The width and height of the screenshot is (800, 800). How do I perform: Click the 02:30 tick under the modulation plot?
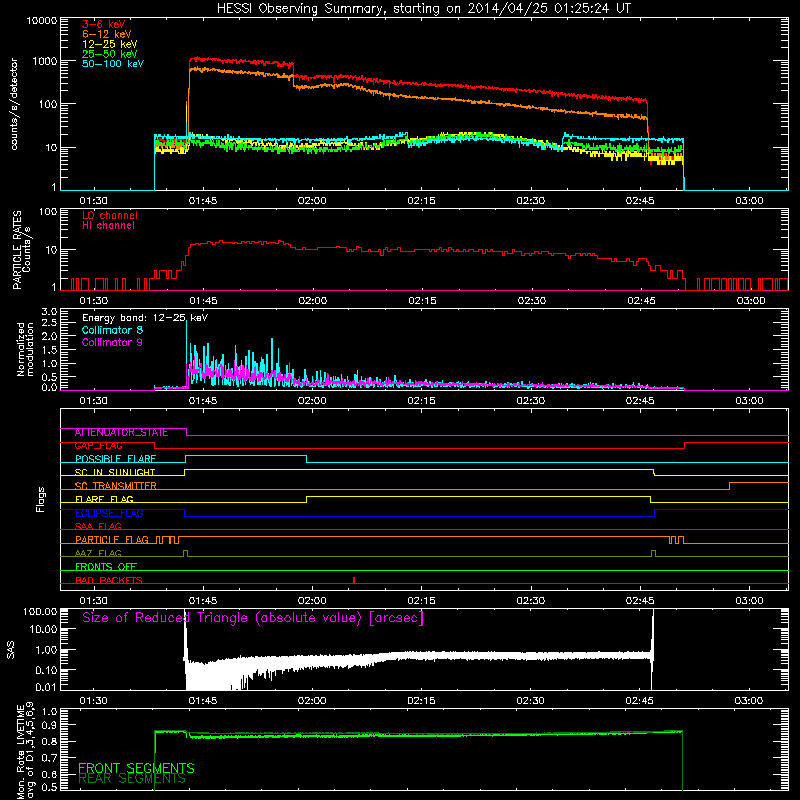tap(531, 401)
